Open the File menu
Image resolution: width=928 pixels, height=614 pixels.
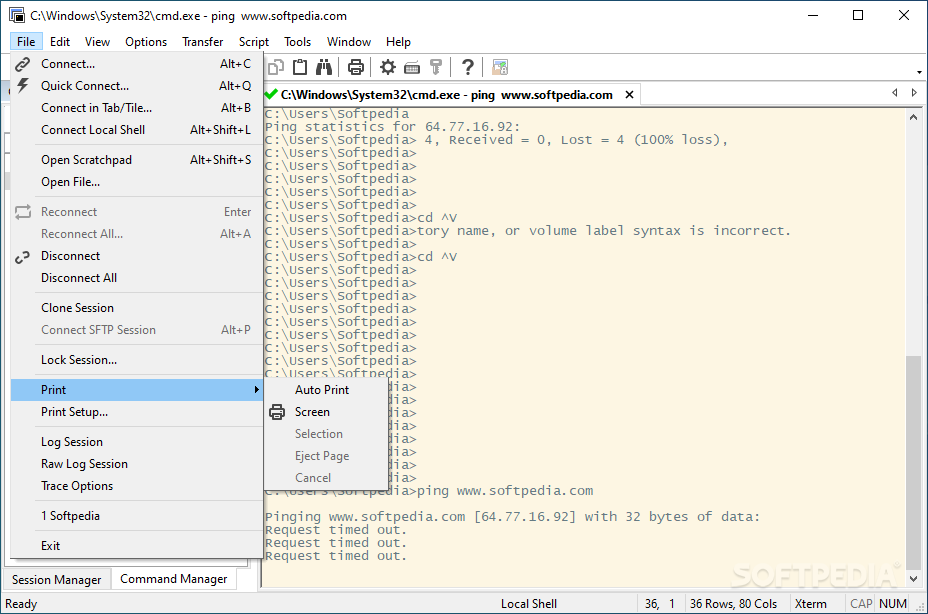[26, 41]
